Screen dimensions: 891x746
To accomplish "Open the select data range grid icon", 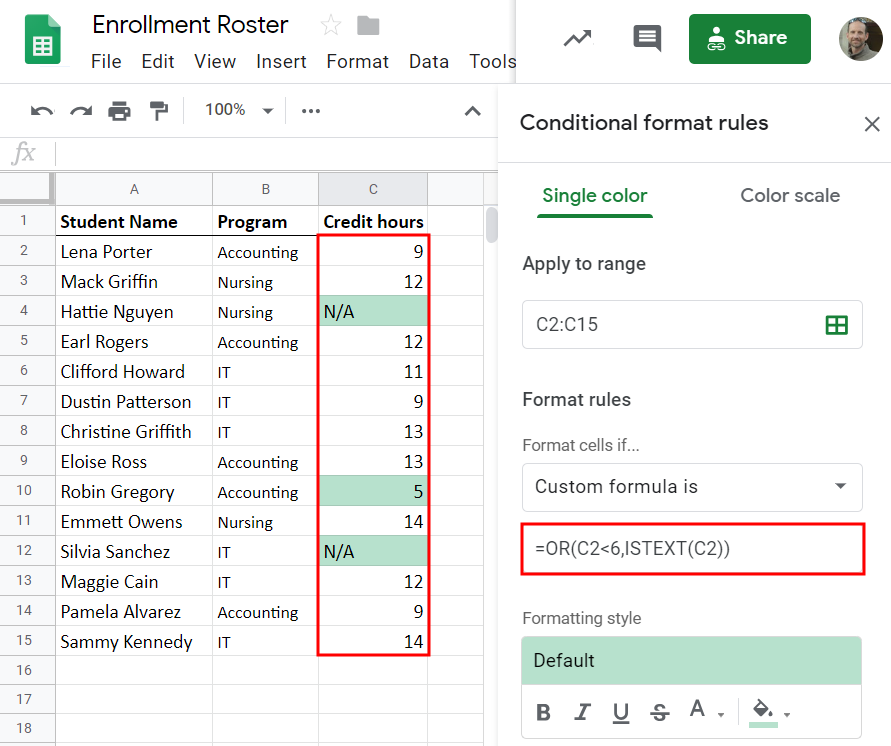I will pos(836,325).
